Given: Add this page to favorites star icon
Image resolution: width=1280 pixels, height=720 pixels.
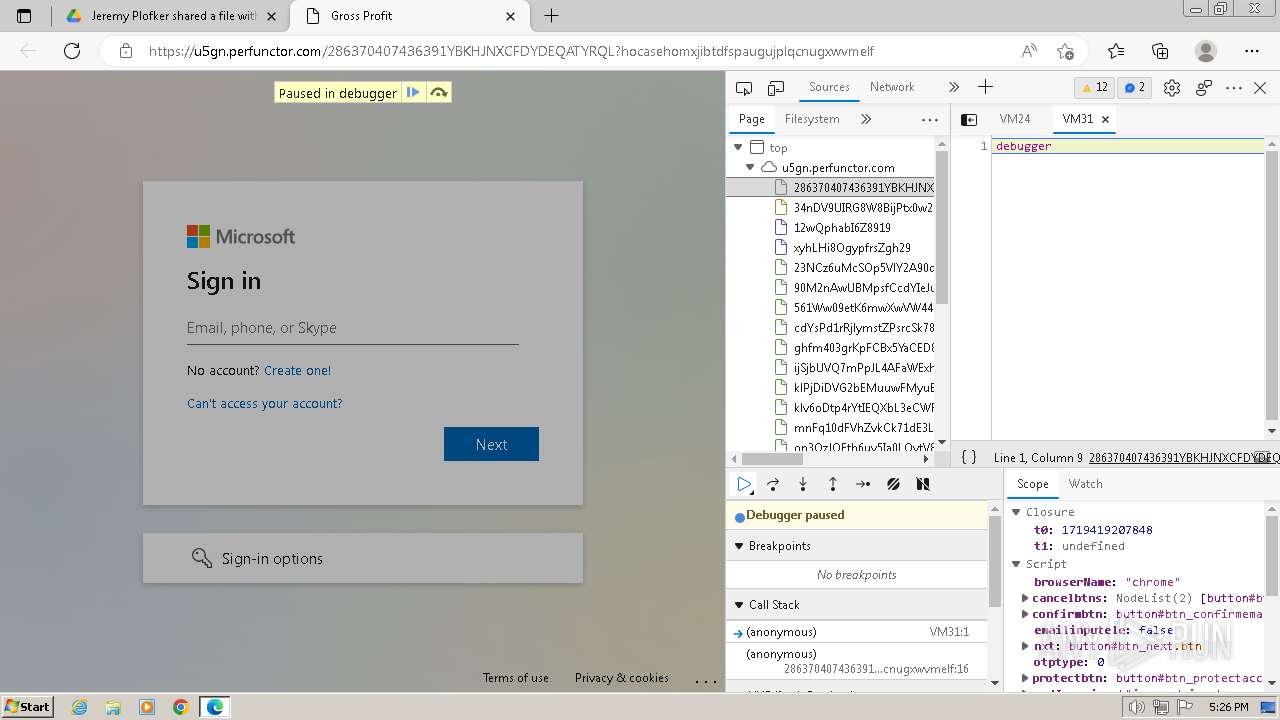Looking at the screenshot, I should point(1065,51).
